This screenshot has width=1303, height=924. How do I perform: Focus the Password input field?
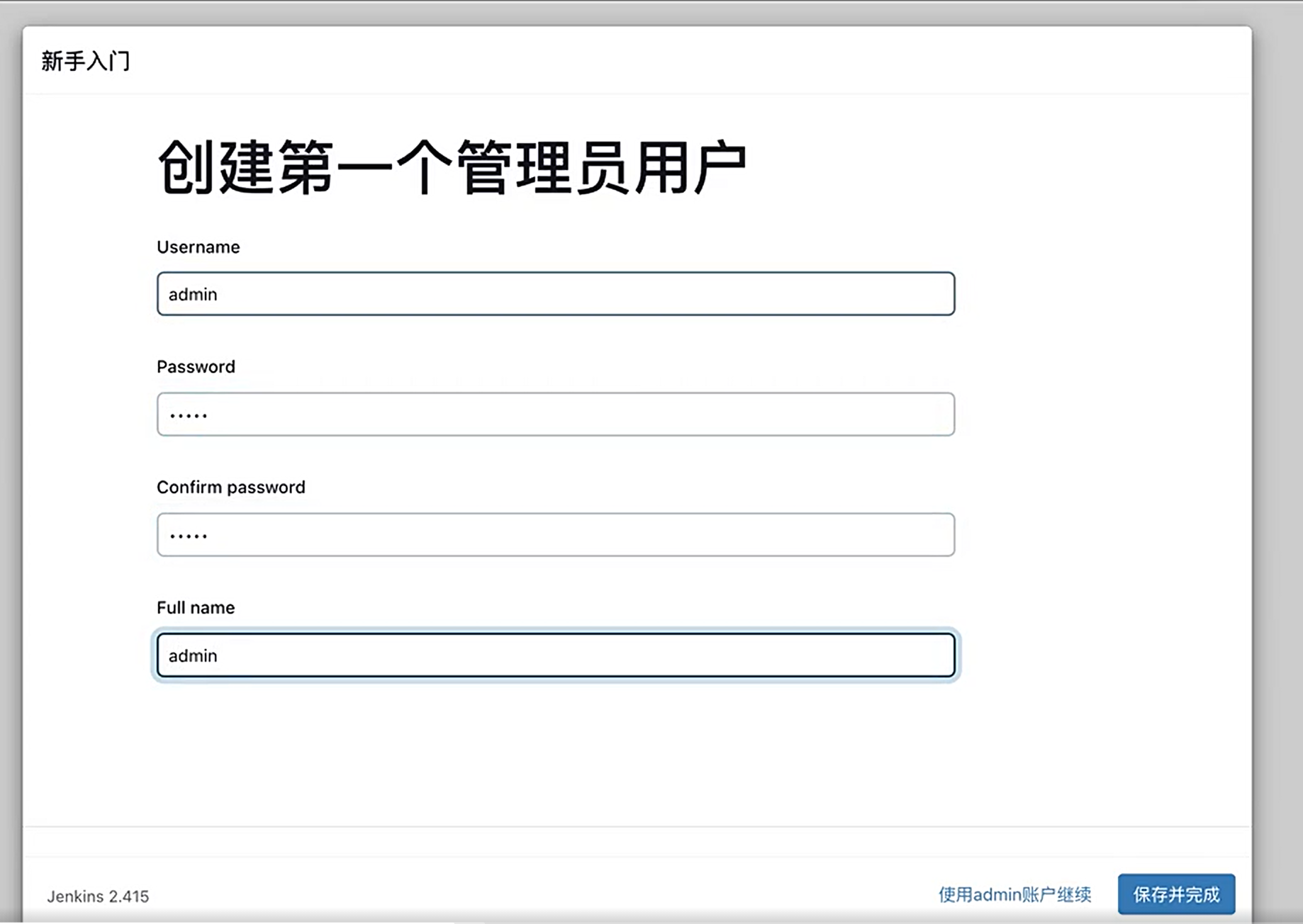point(556,414)
